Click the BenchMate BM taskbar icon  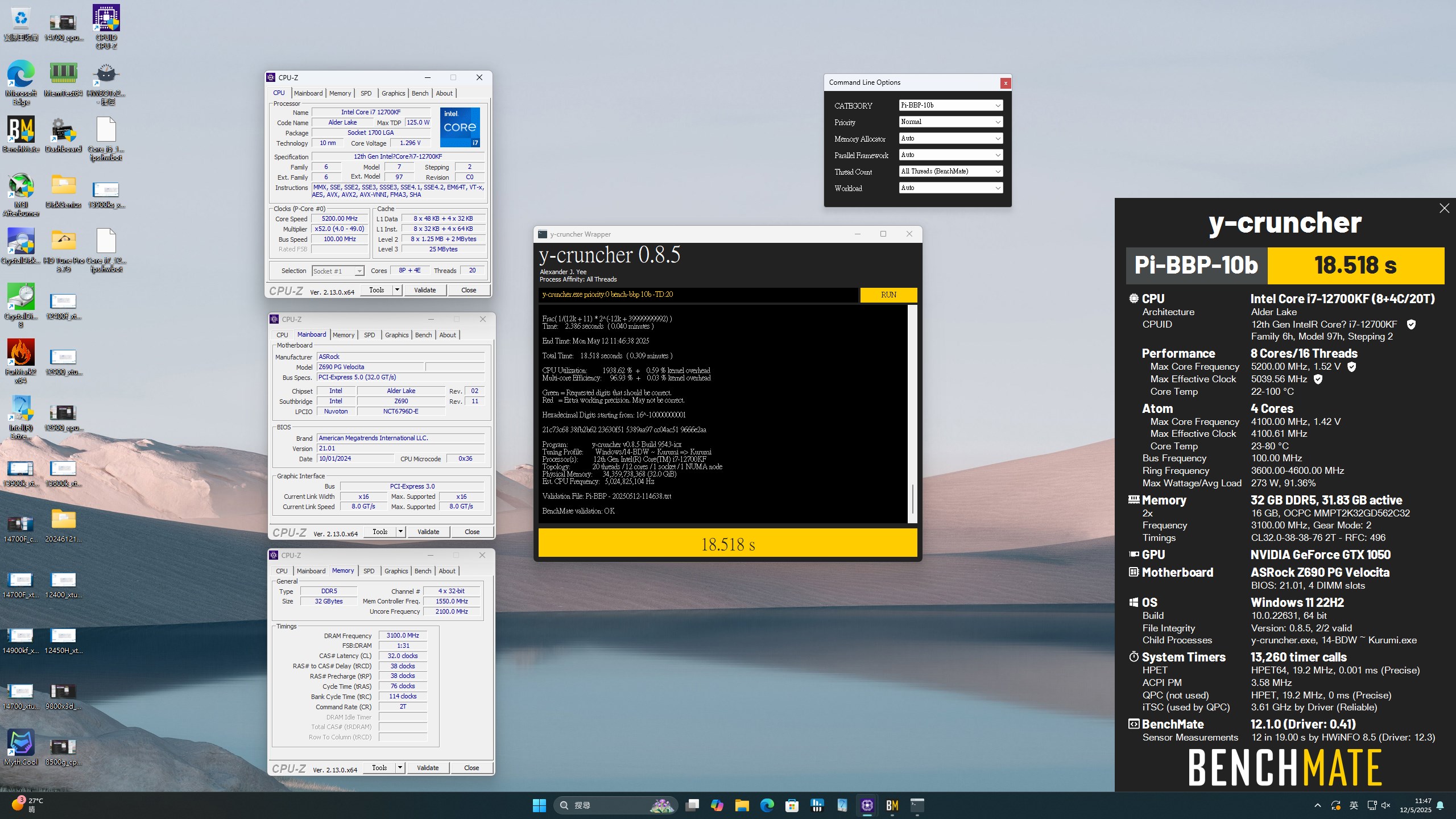(x=892, y=805)
